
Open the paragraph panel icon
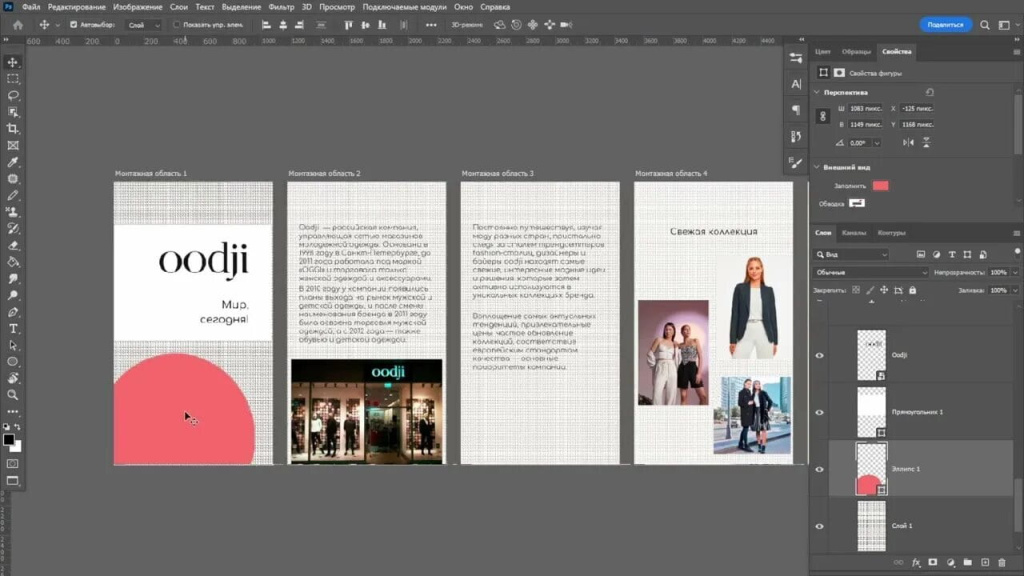(795, 110)
